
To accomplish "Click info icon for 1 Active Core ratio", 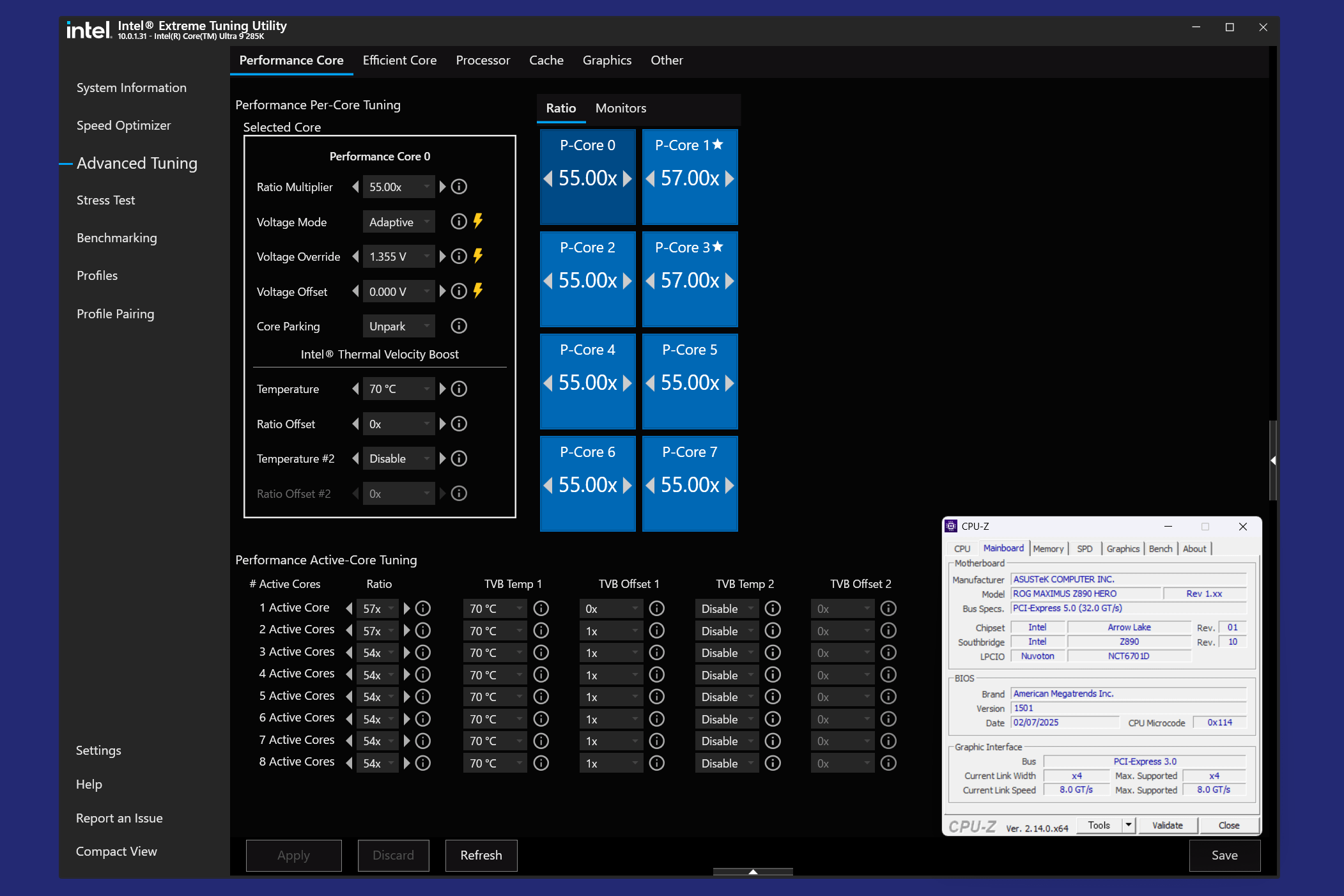I will click(x=423, y=608).
